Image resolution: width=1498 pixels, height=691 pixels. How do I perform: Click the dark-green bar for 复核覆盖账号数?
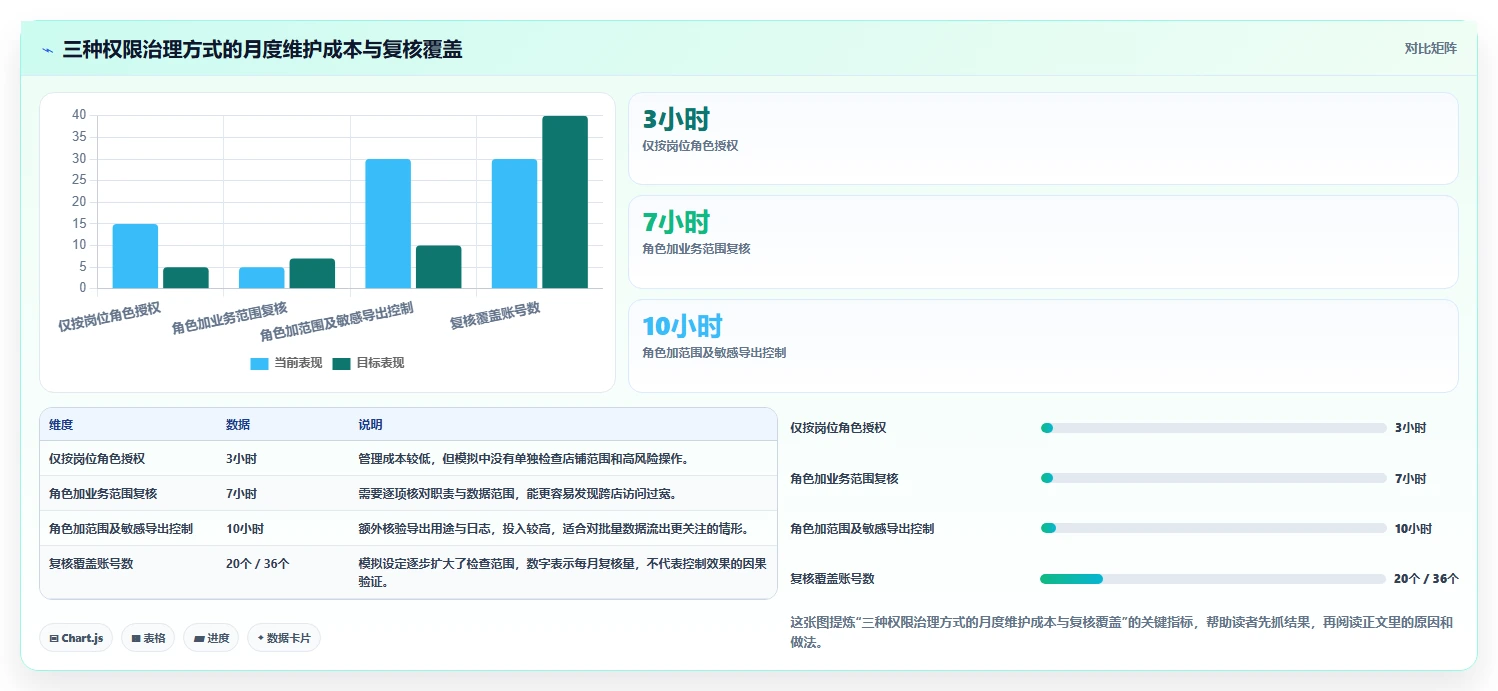(x=565, y=202)
